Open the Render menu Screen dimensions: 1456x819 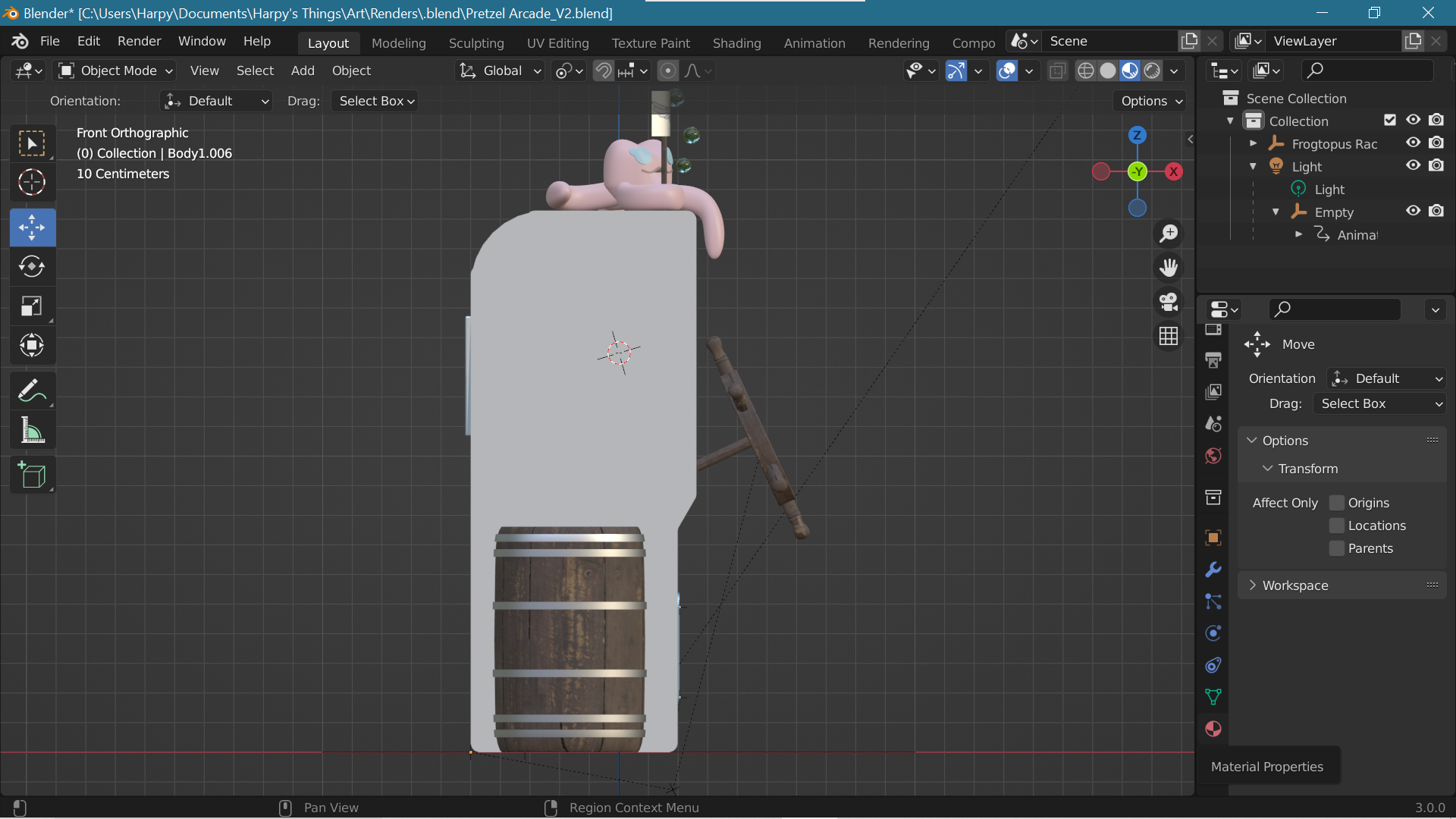(x=139, y=41)
